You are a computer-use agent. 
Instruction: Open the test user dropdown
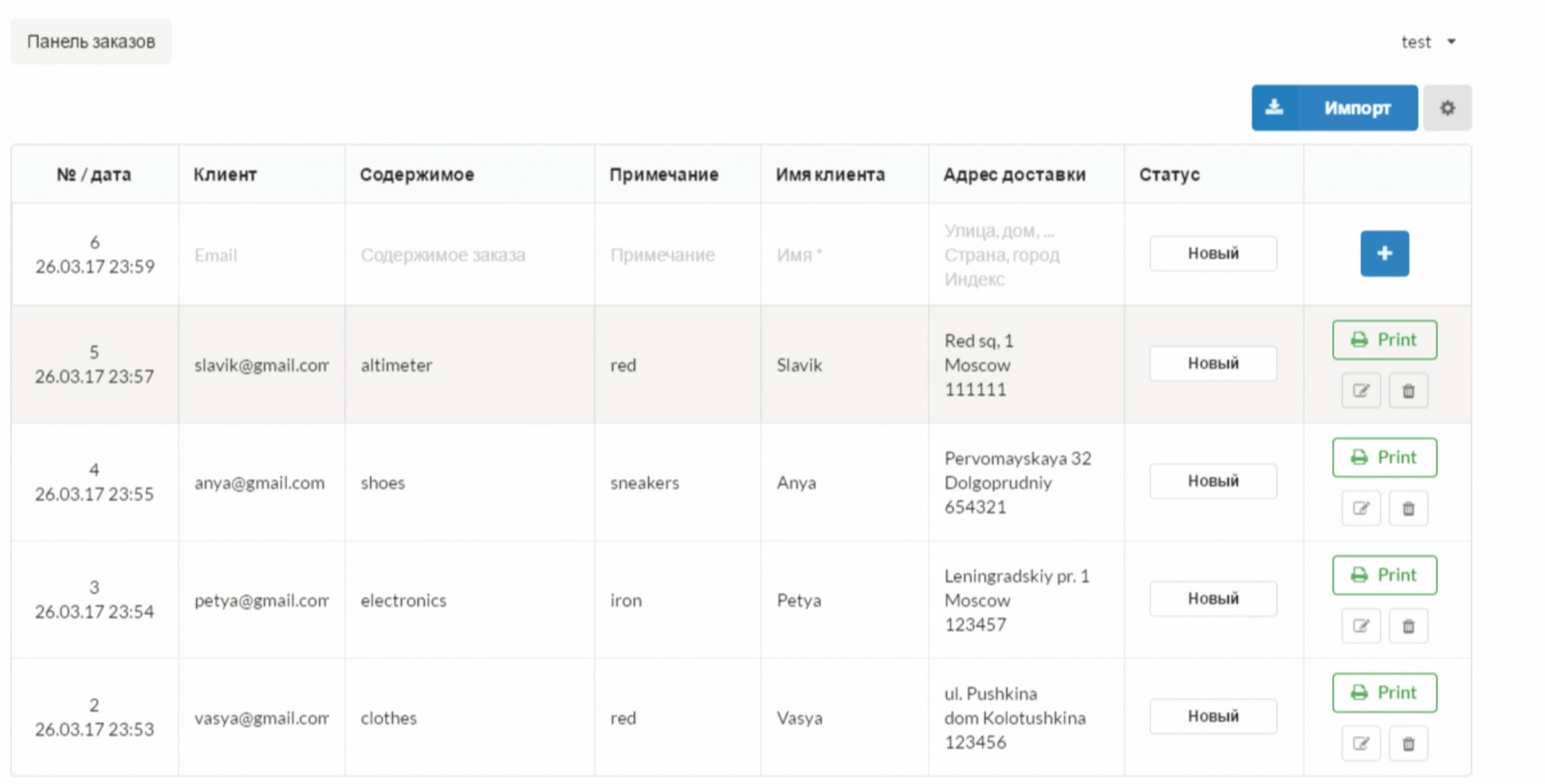click(x=1427, y=42)
